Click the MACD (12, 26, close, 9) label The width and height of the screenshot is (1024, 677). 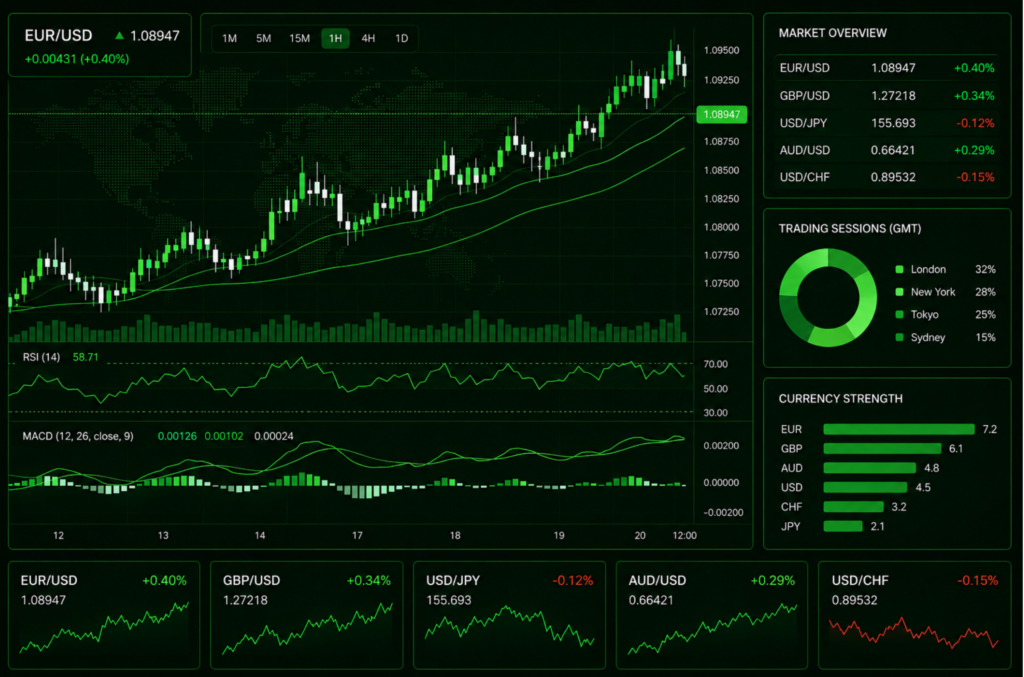tap(78, 436)
